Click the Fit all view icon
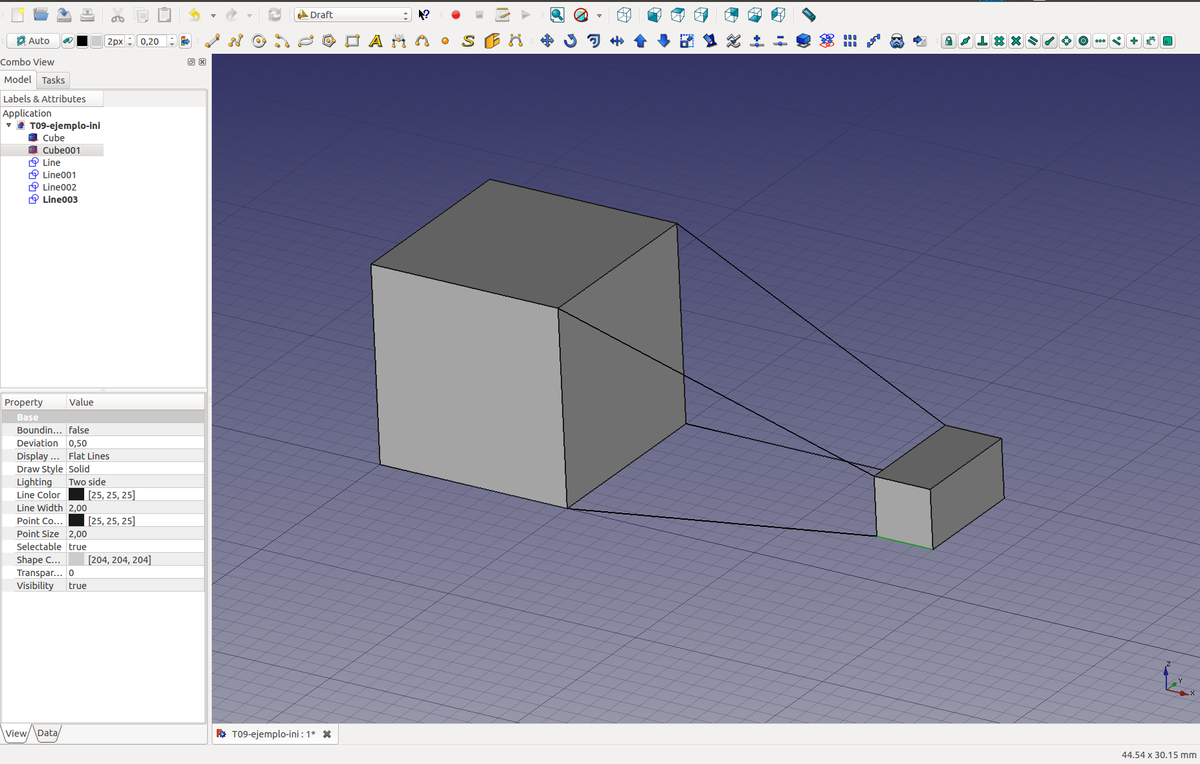Viewport: 1200px width, 764px height. click(x=557, y=15)
